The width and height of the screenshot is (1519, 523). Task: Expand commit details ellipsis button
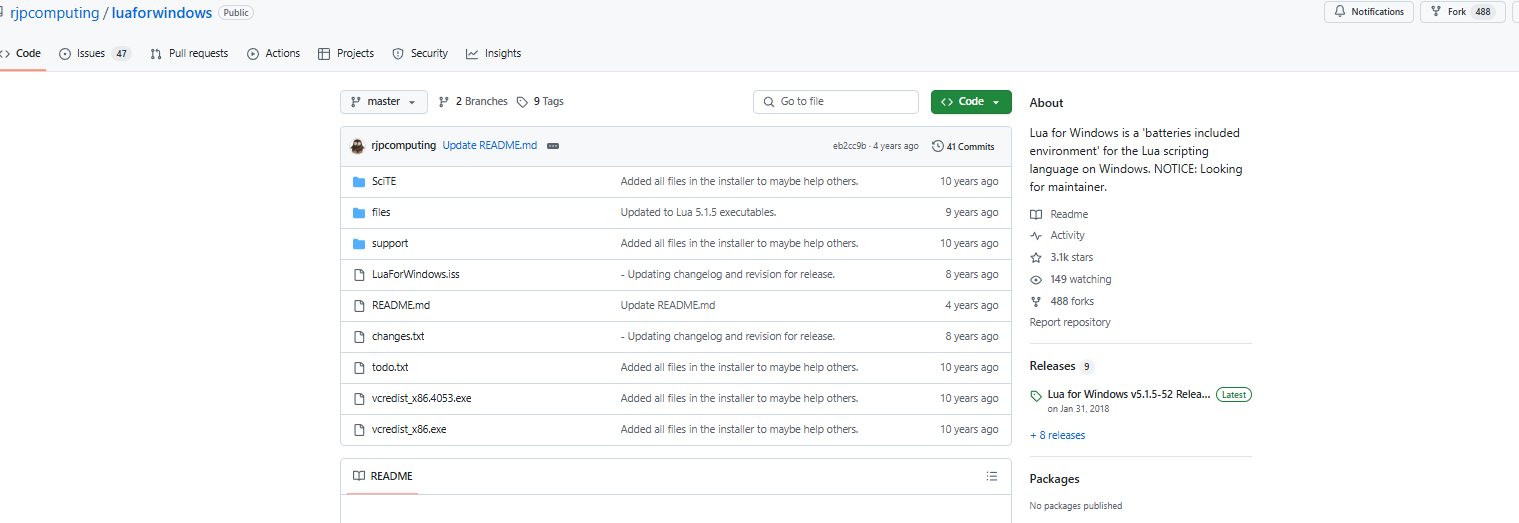point(553,146)
